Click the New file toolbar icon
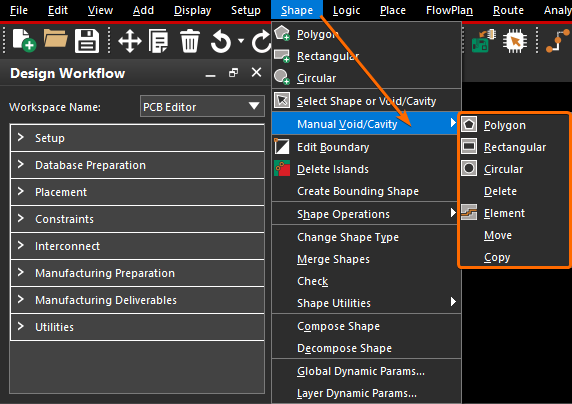This screenshot has width=572, height=404. 24,41
